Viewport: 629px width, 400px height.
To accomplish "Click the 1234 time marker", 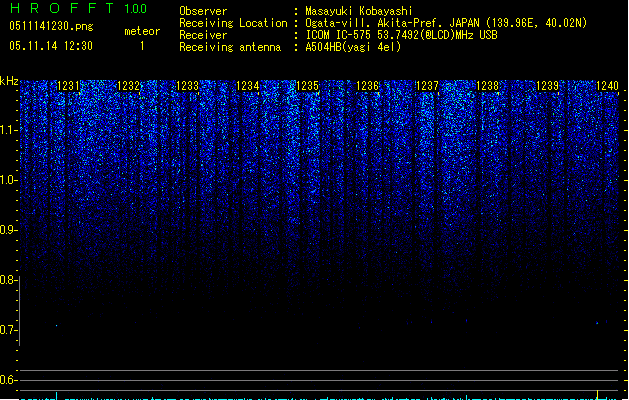I will (x=248, y=86).
